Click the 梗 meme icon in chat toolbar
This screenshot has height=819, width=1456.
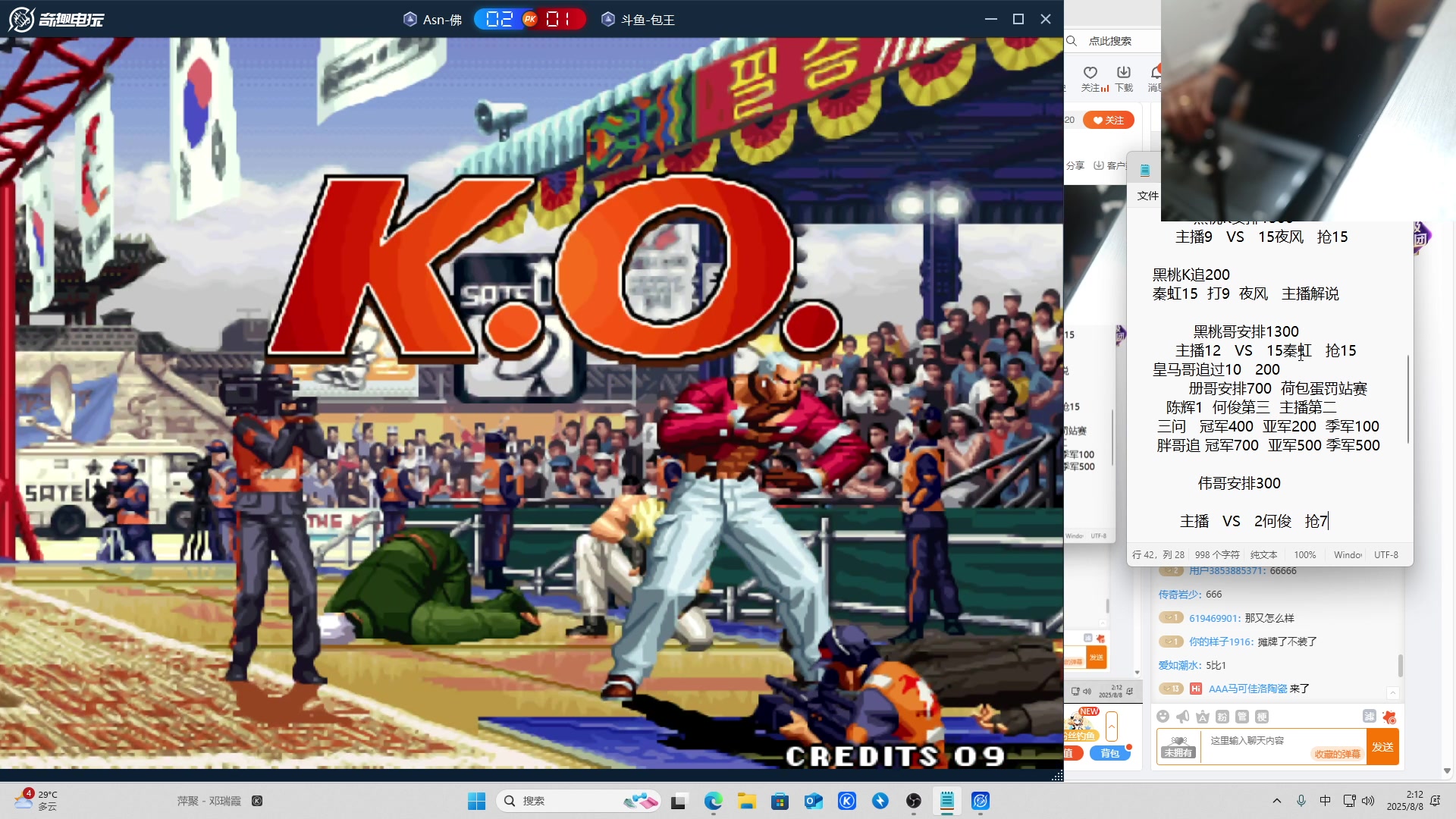(x=1262, y=717)
